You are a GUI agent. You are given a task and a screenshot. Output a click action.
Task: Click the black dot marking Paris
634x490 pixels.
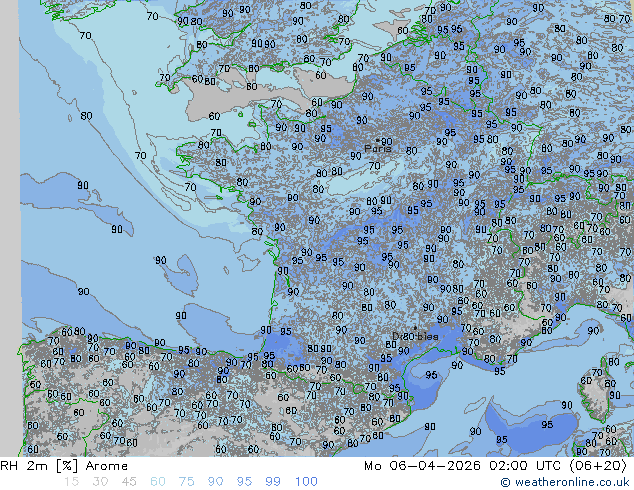(377, 140)
